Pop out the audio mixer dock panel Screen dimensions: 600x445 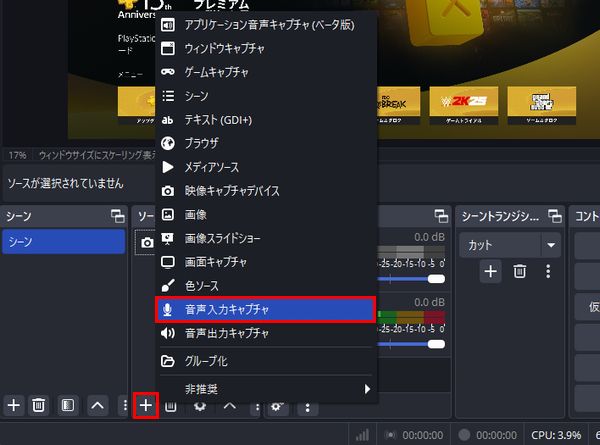pos(441,216)
